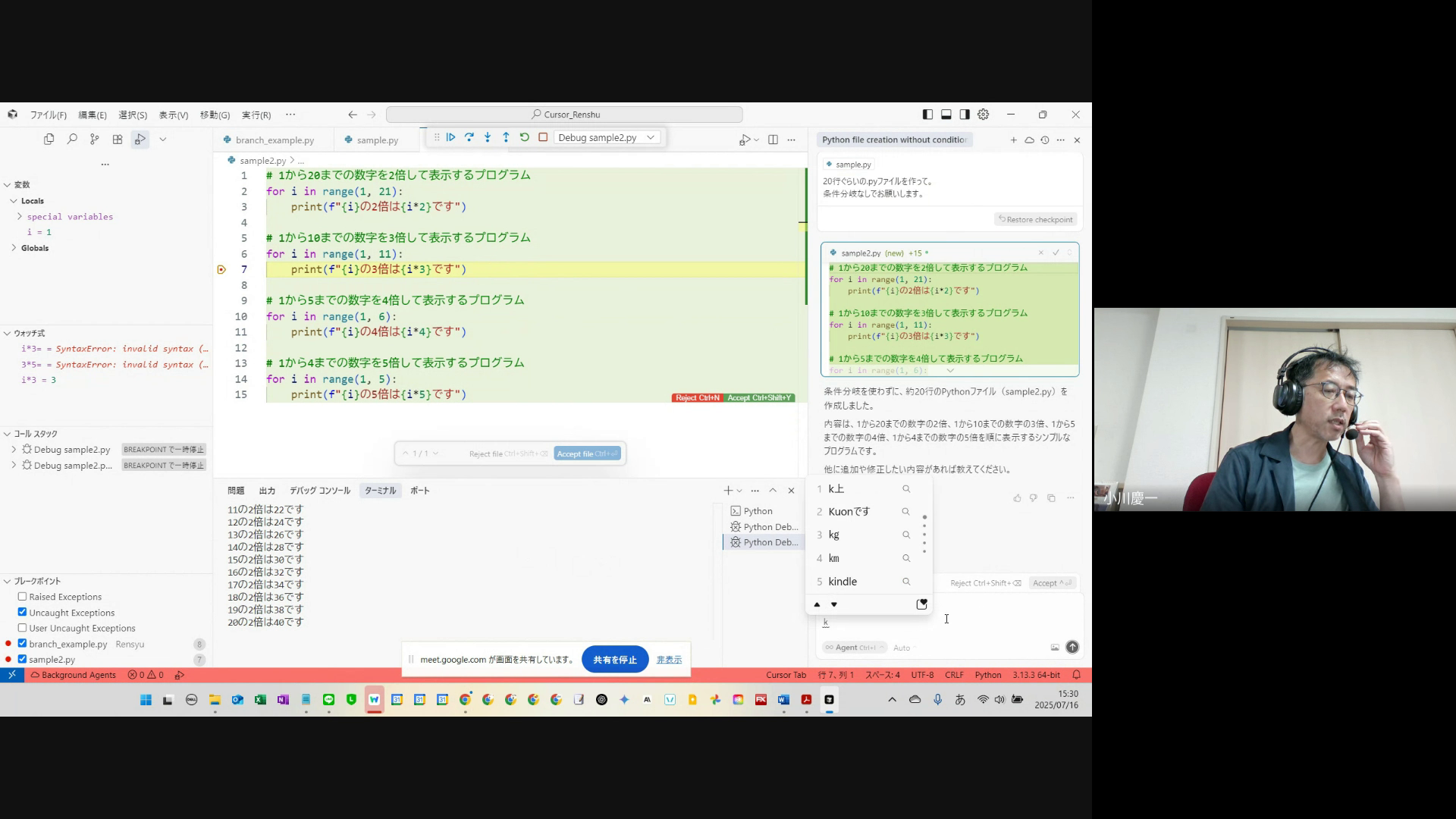
Task: Open the Debug sample2.py configuration dropdown
Action: coord(607,137)
